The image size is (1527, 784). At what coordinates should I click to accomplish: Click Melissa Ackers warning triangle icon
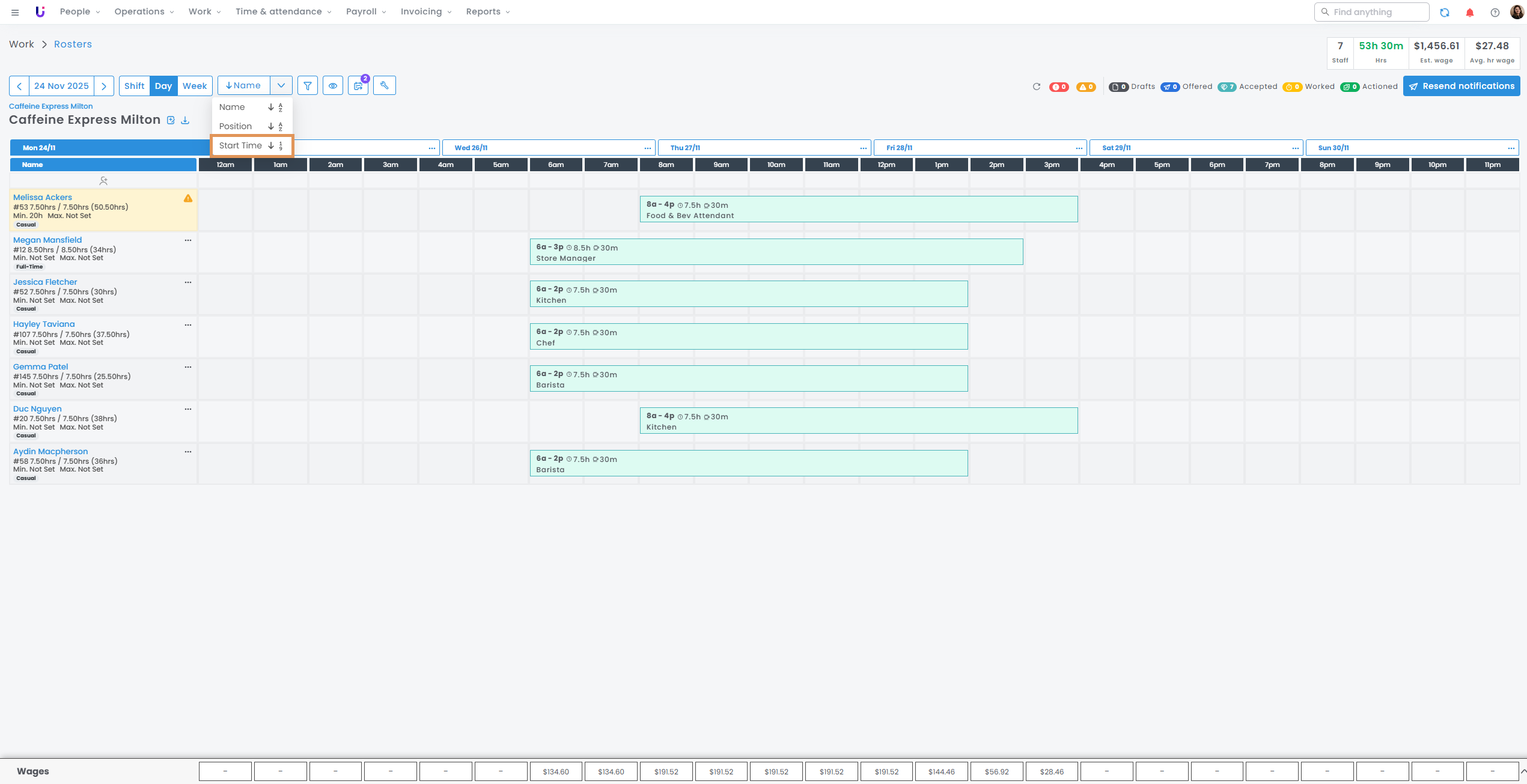188,198
